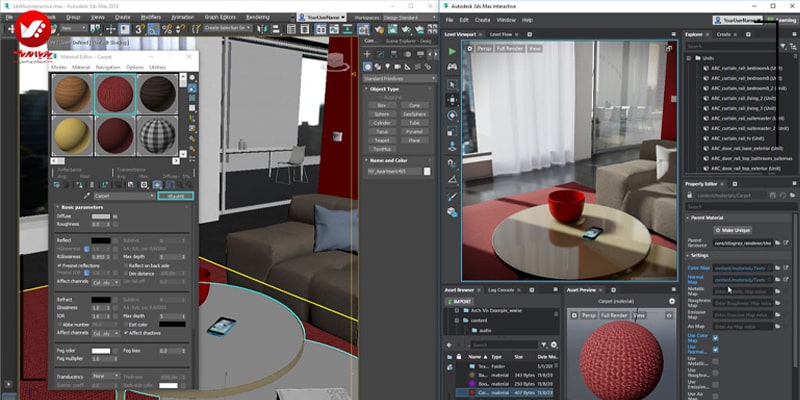Open external link icon next to Normal Map
This screenshot has width=800, height=400.
click(786, 280)
